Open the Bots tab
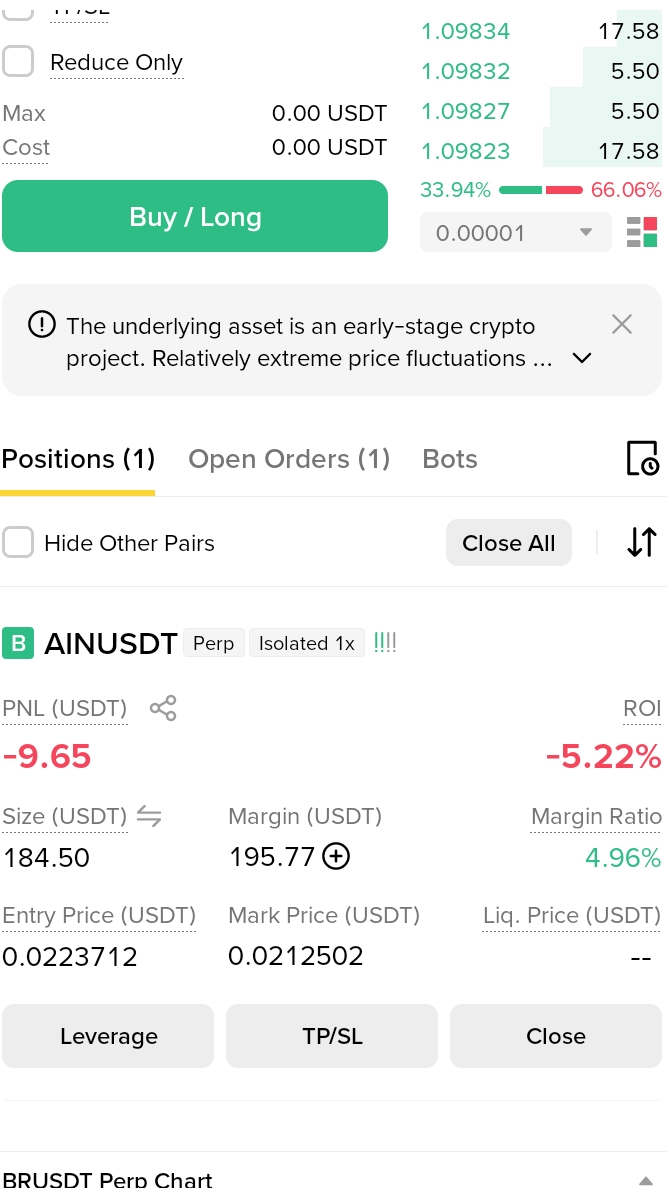 [450, 459]
